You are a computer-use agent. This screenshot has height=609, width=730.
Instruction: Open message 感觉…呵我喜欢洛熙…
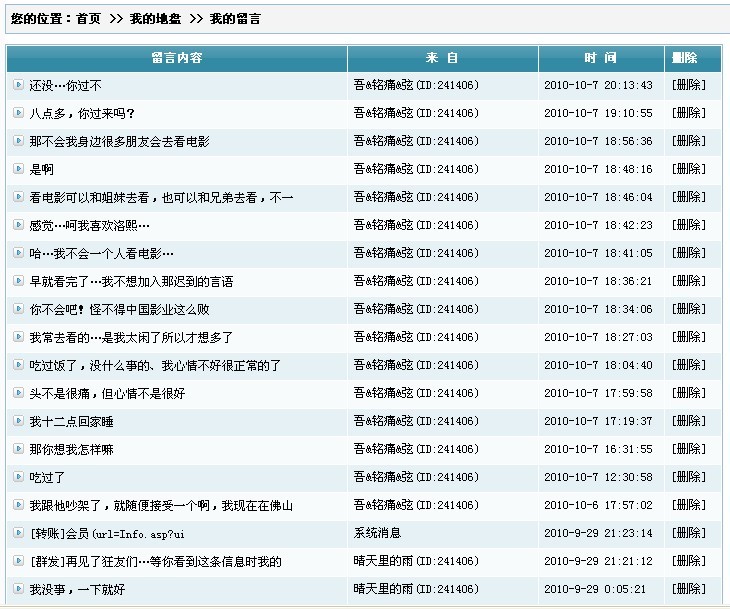(89, 225)
